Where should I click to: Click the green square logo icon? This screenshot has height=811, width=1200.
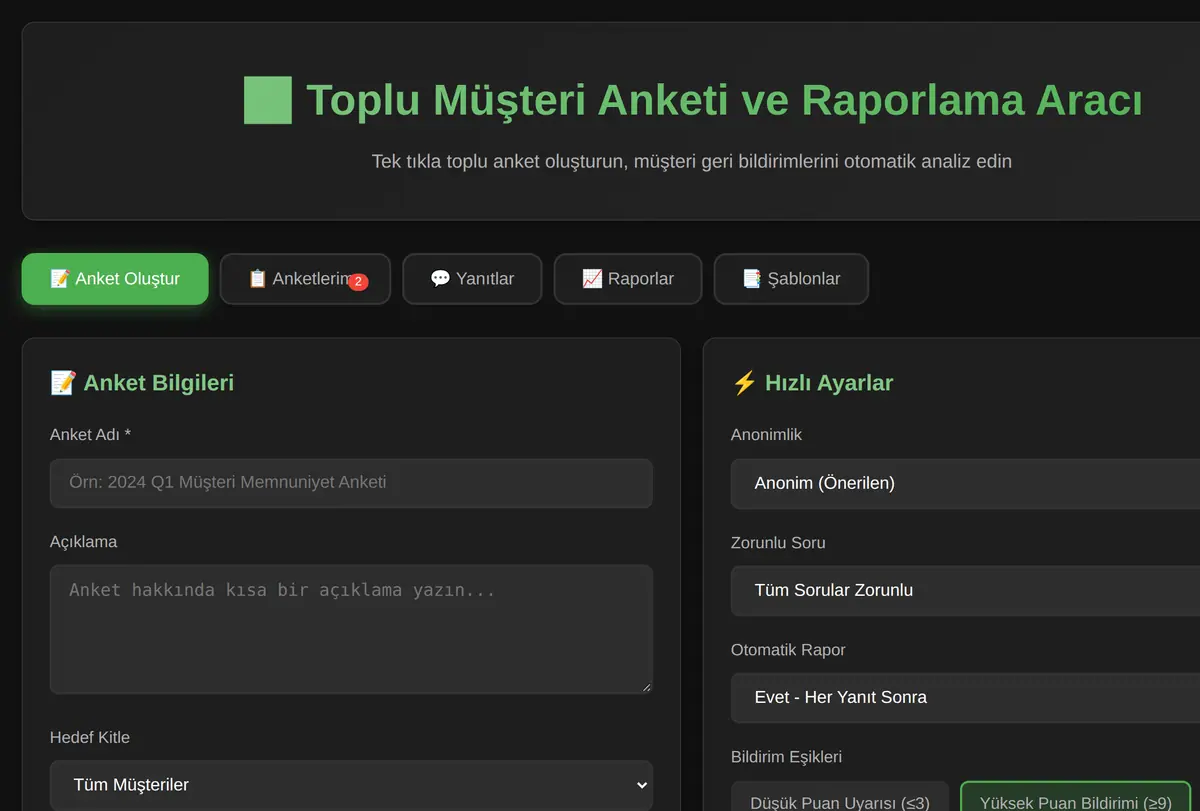tap(268, 100)
